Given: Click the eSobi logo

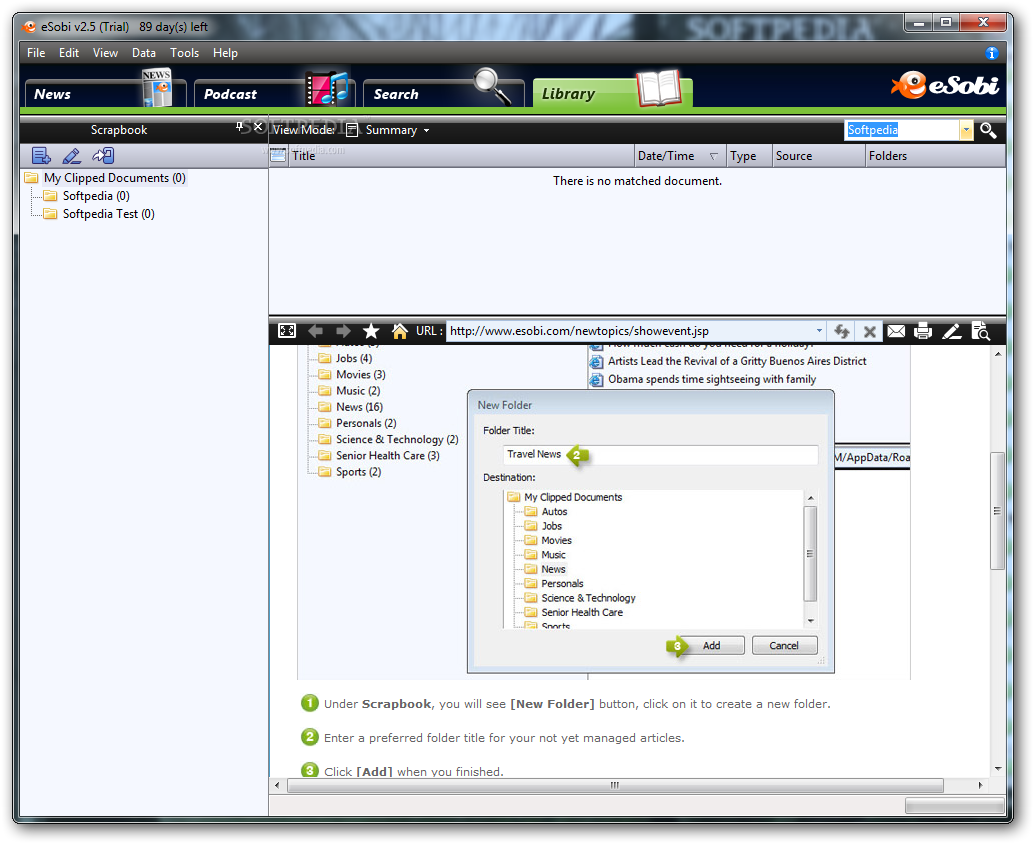Looking at the screenshot, I should click(x=945, y=85).
